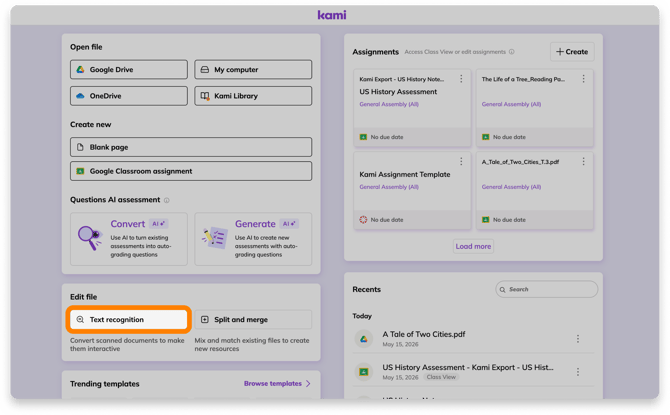Click the AI badge next to Convert
Image resolution: width=670 pixels, height=415 pixels.
(x=159, y=224)
